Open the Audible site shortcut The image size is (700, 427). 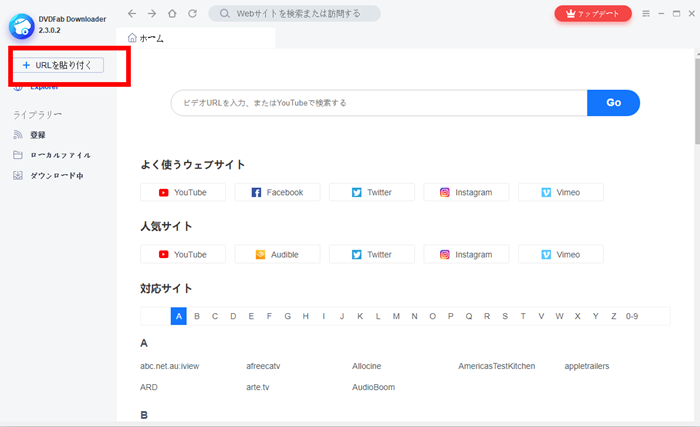(x=277, y=254)
